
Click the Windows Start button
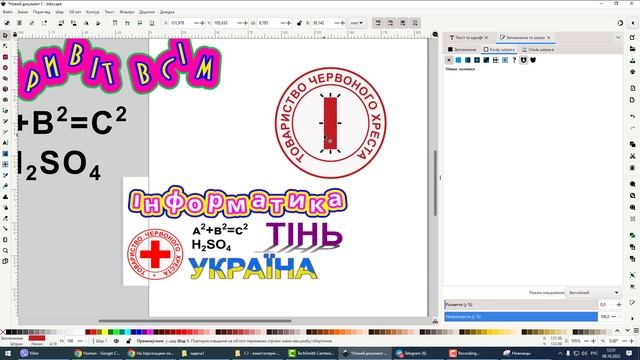coord(8,353)
